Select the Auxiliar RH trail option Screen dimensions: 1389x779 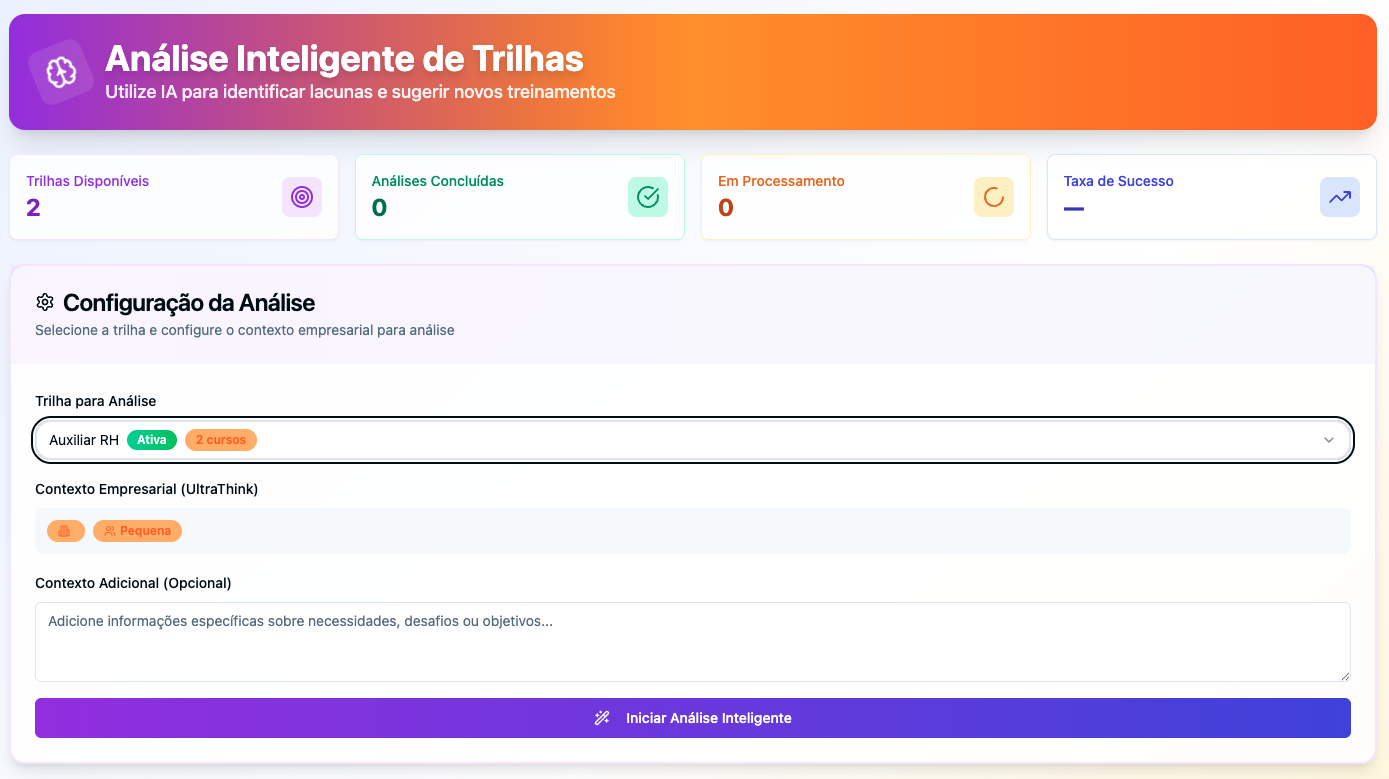(x=83, y=439)
